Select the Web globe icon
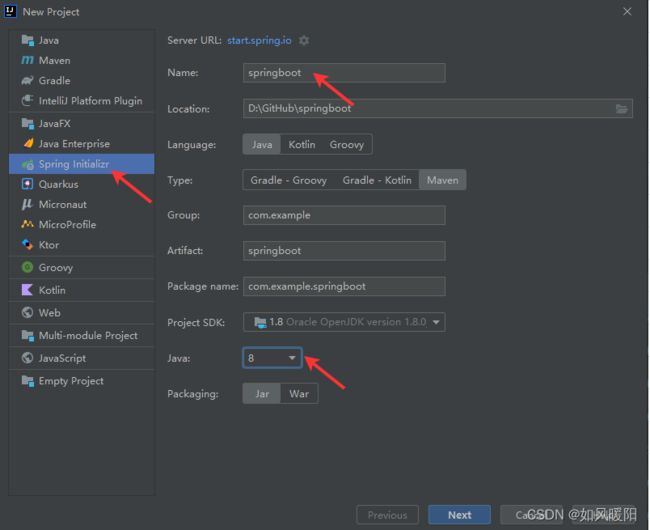Screen dimensions: 650x530 27,312
